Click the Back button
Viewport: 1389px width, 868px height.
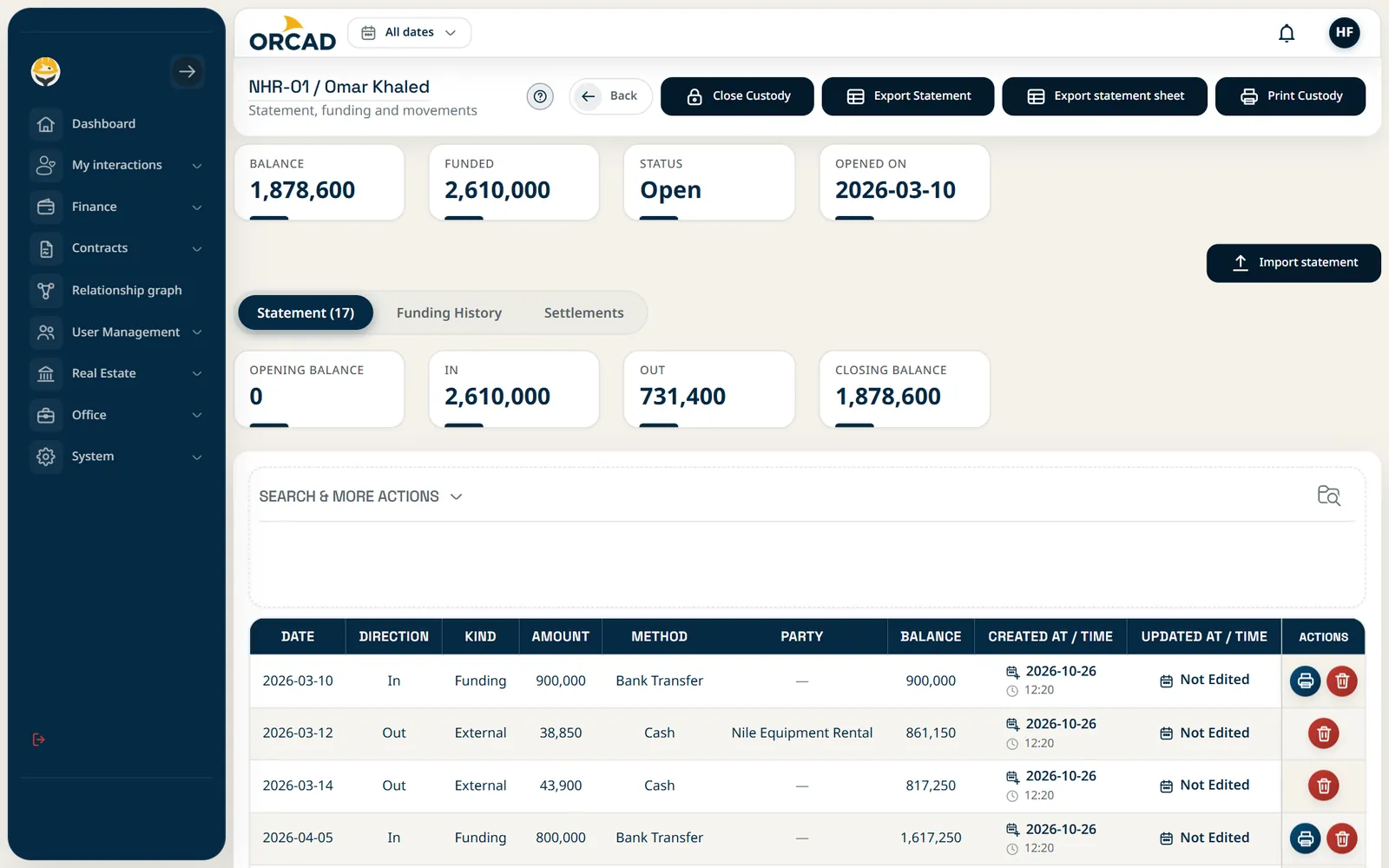tap(610, 96)
